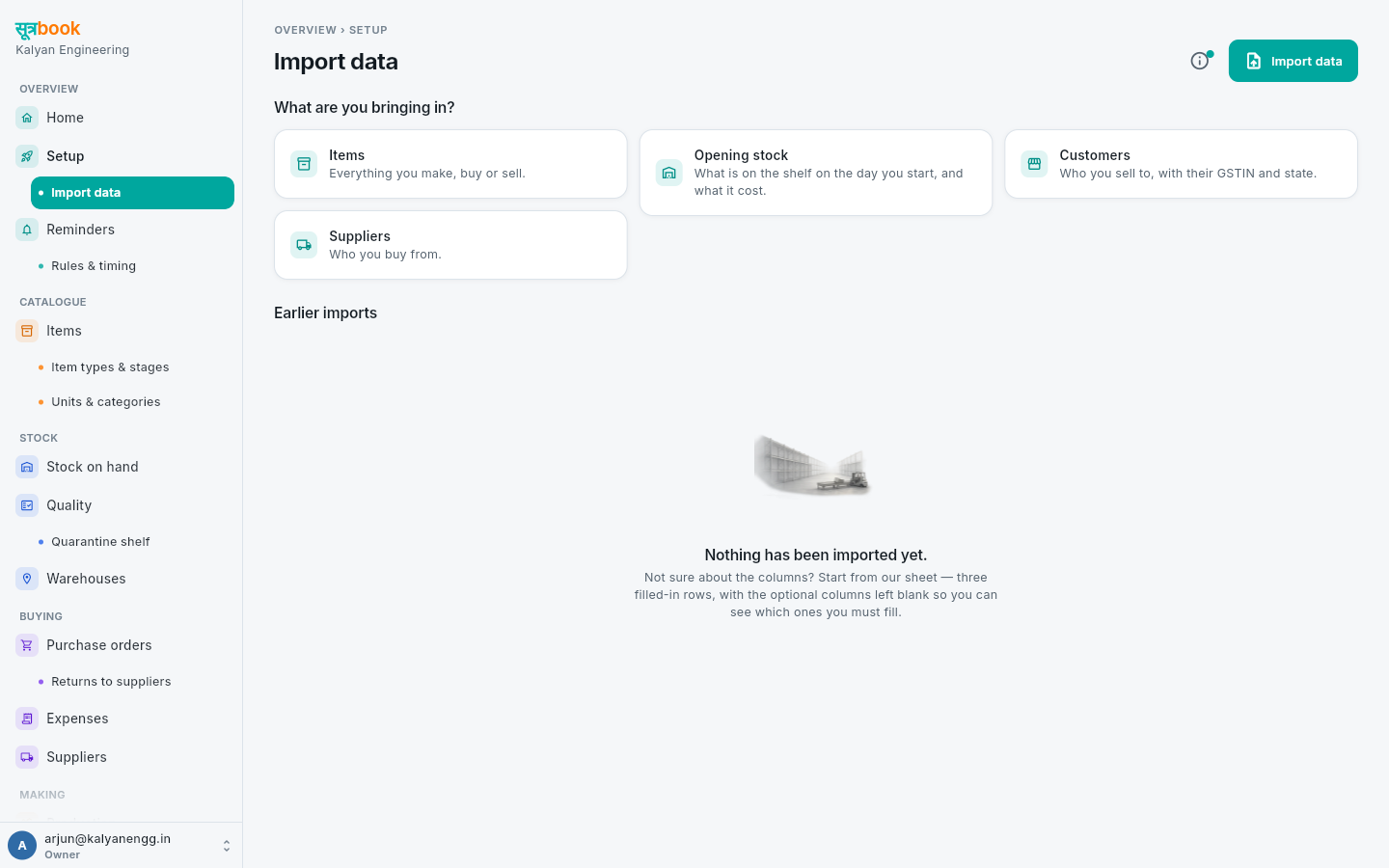1389x868 pixels.
Task: Click the user avatar letter A
Action: point(22,846)
